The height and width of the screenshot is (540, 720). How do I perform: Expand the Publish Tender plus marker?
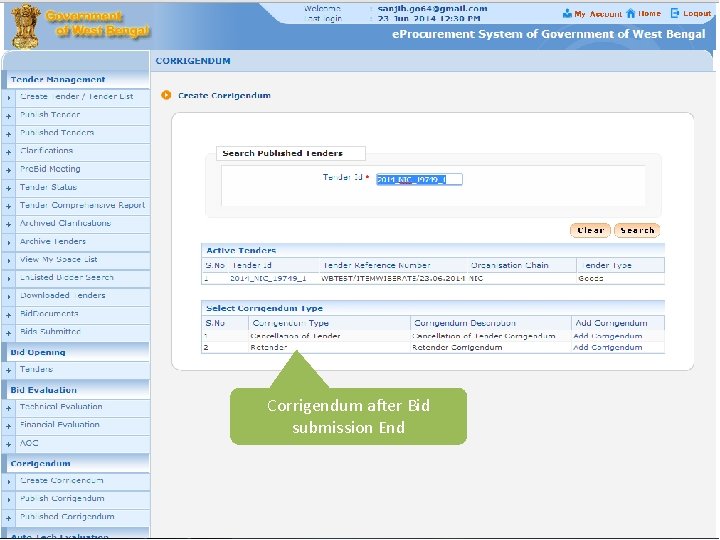(9, 116)
